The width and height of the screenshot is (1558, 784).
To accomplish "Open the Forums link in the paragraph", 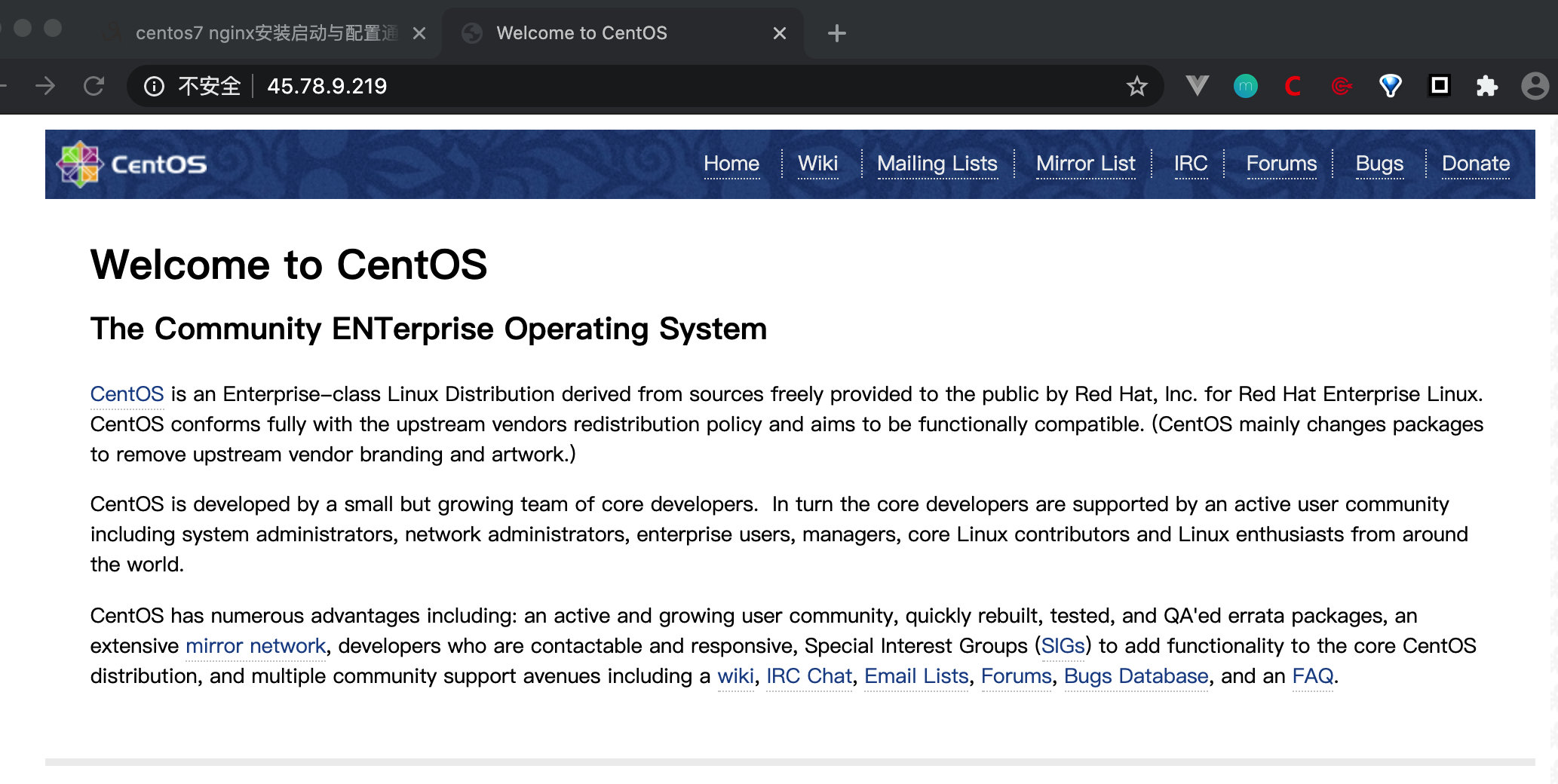I will pyautogui.click(x=1016, y=676).
